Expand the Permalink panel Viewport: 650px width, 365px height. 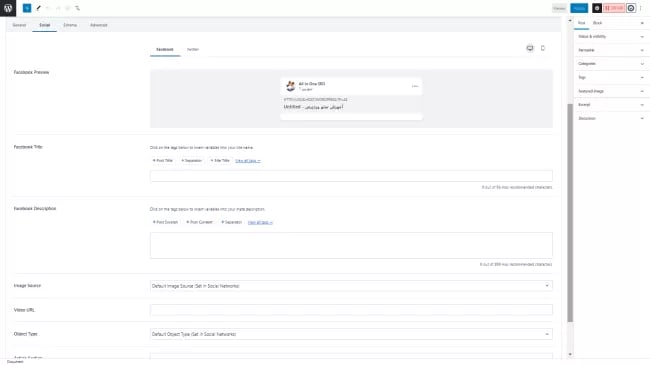(x=611, y=50)
